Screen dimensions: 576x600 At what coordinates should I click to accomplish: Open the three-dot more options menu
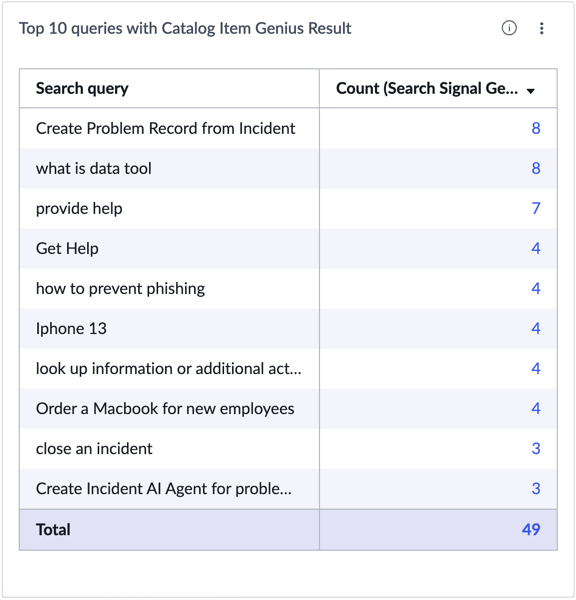[x=541, y=28]
